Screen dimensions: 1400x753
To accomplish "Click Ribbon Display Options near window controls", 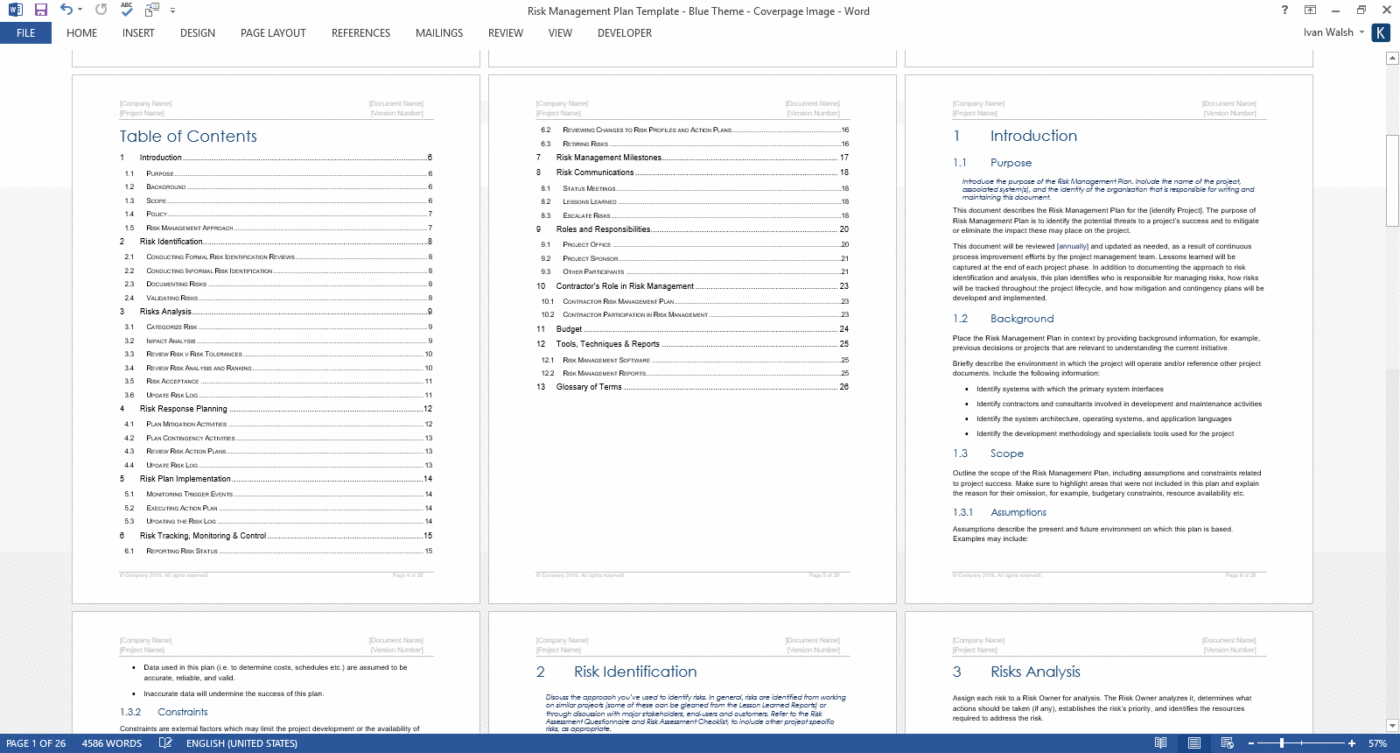I will [1311, 9].
